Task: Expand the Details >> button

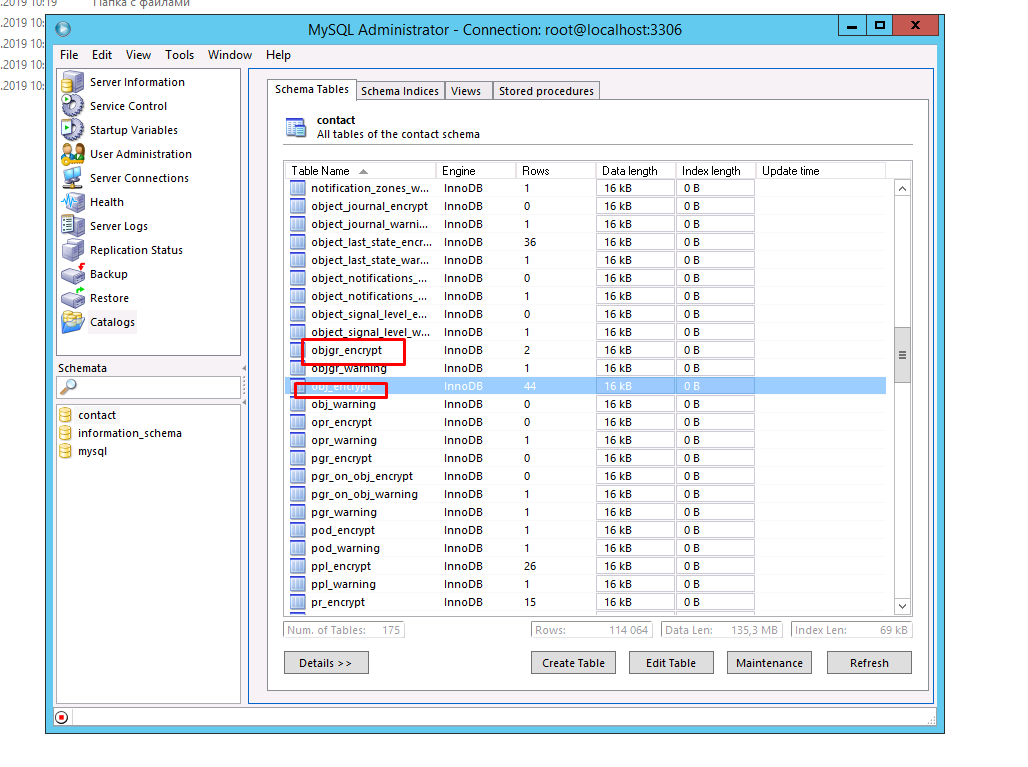Action: point(326,663)
